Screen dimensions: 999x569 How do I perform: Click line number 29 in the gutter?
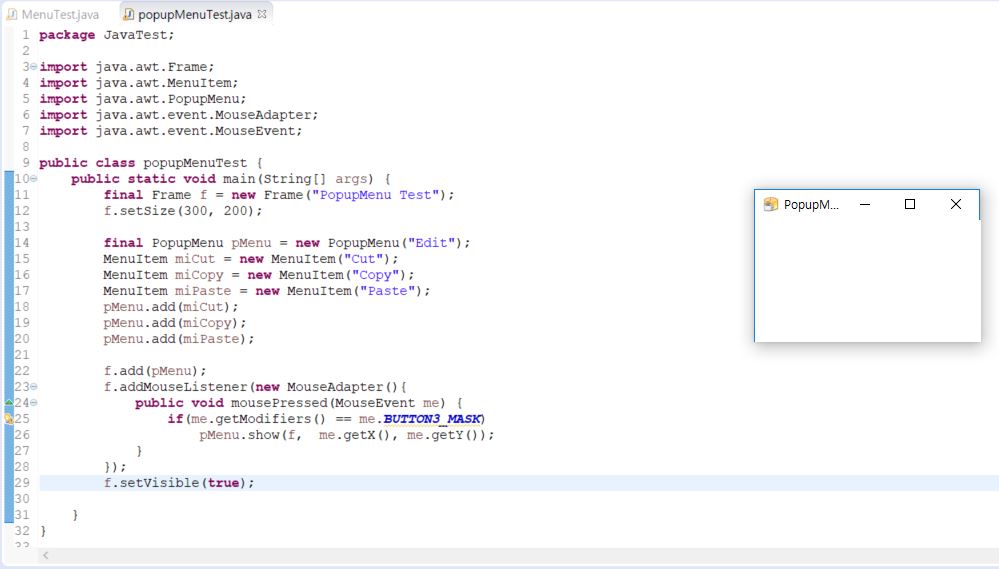tap(22, 483)
